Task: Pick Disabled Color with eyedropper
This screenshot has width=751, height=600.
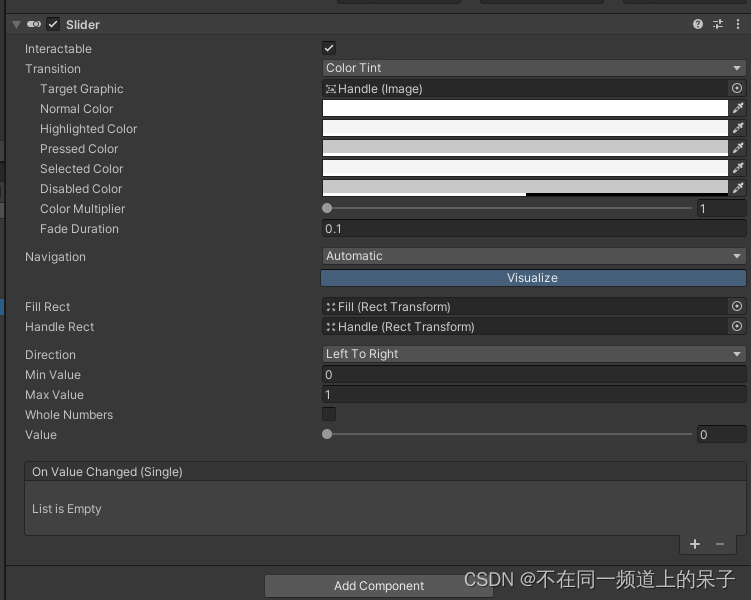Action: pyautogui.click(x=738, y=188)
